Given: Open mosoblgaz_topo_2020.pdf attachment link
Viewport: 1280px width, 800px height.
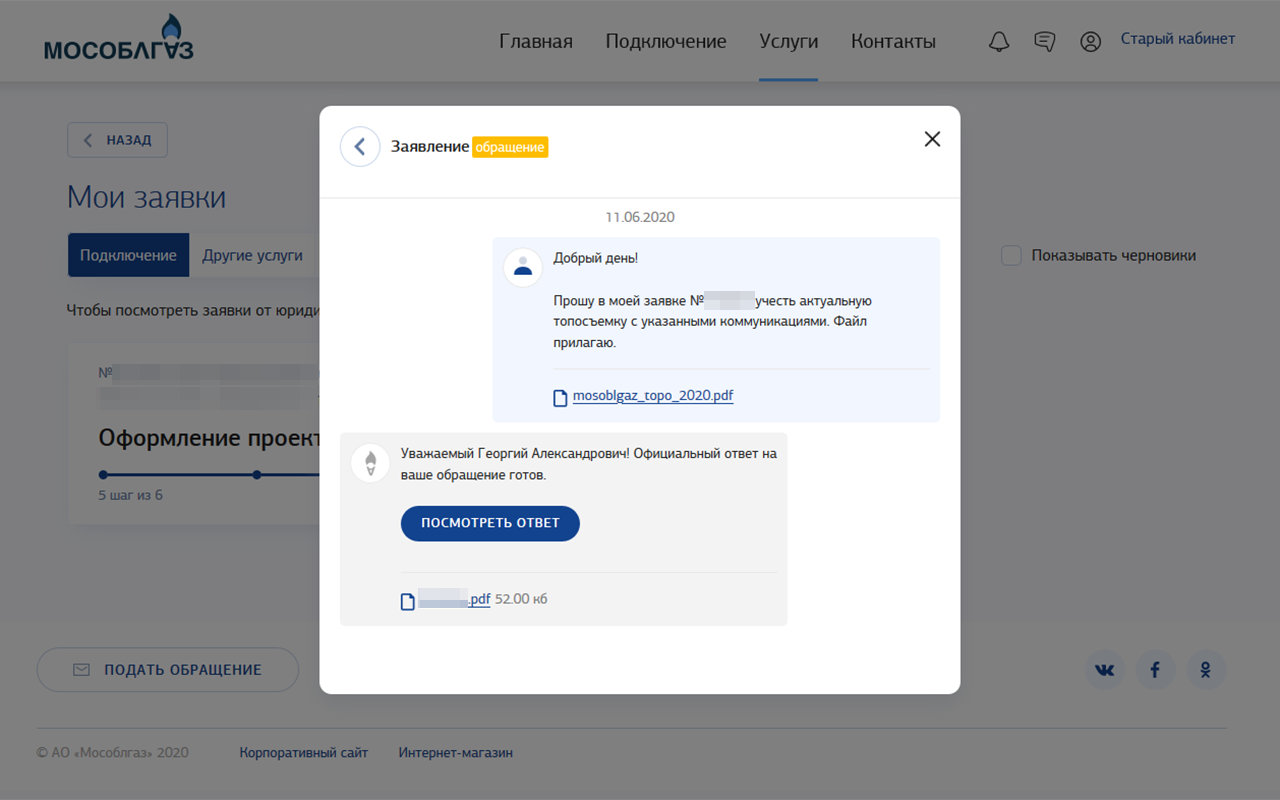Looking at the screenshot, I should click(x=653, y=396).
